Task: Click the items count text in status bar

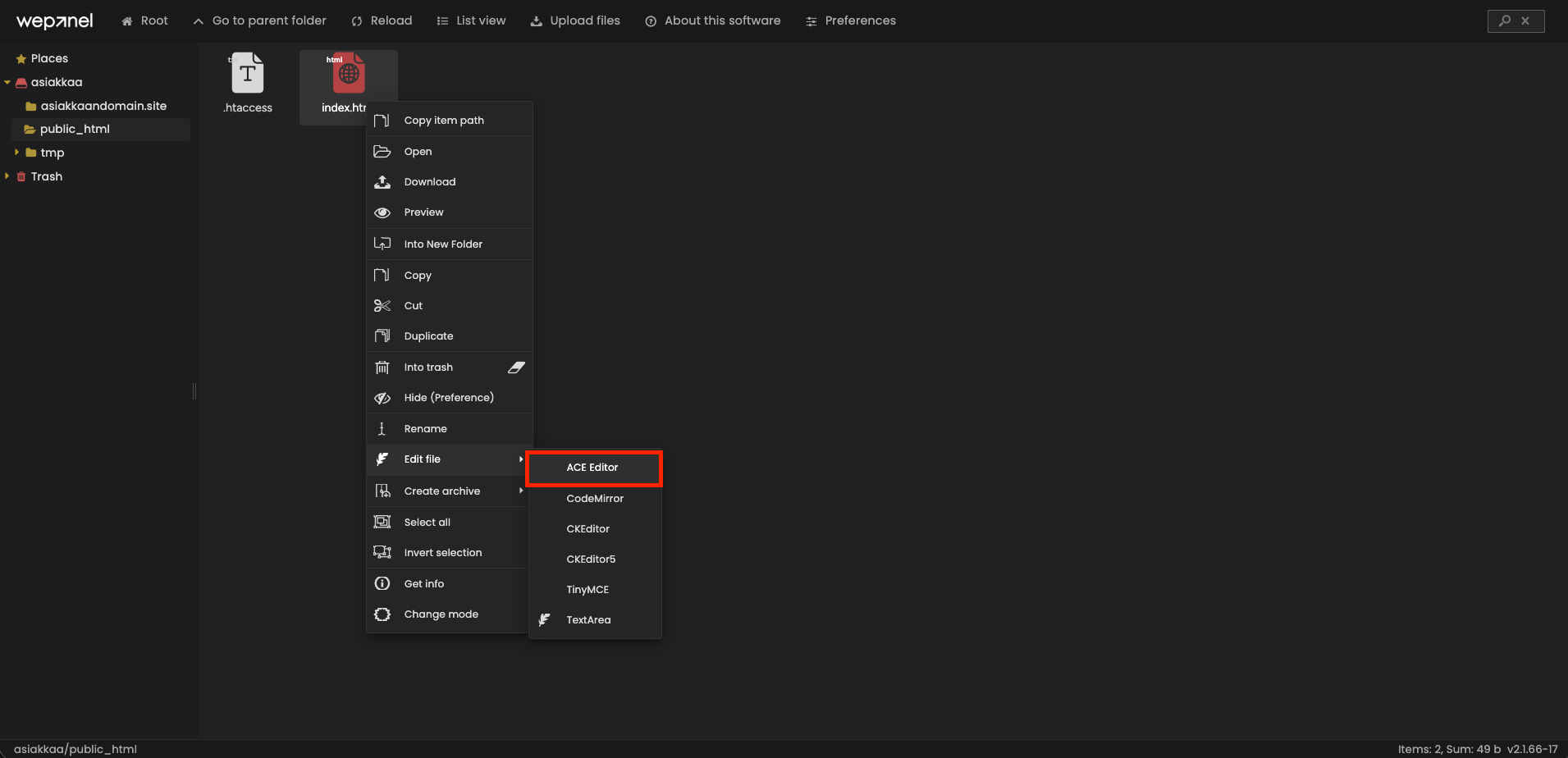Action: coord(1449,749)
